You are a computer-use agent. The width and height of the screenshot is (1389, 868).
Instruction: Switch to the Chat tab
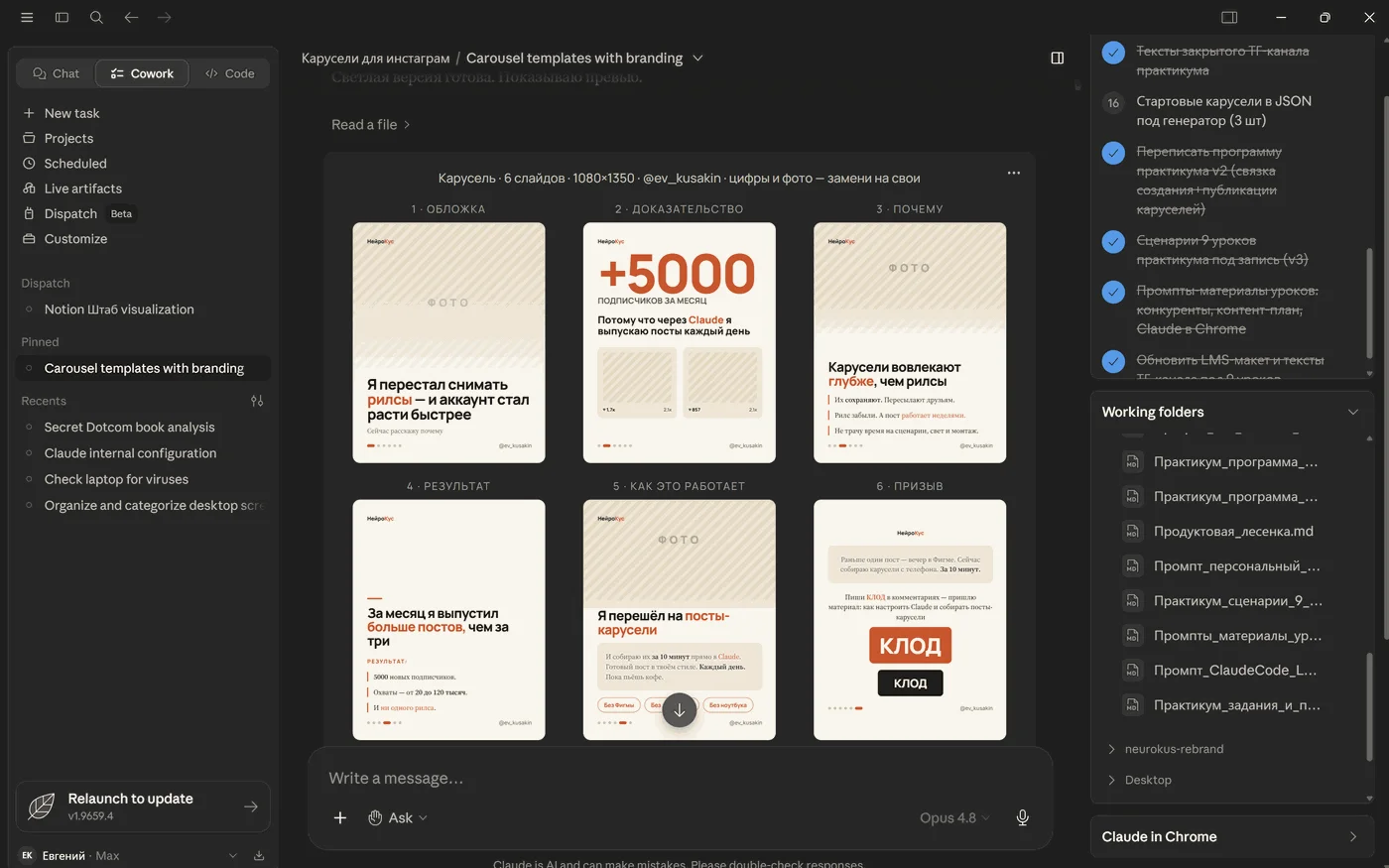[x=56, y=73]
